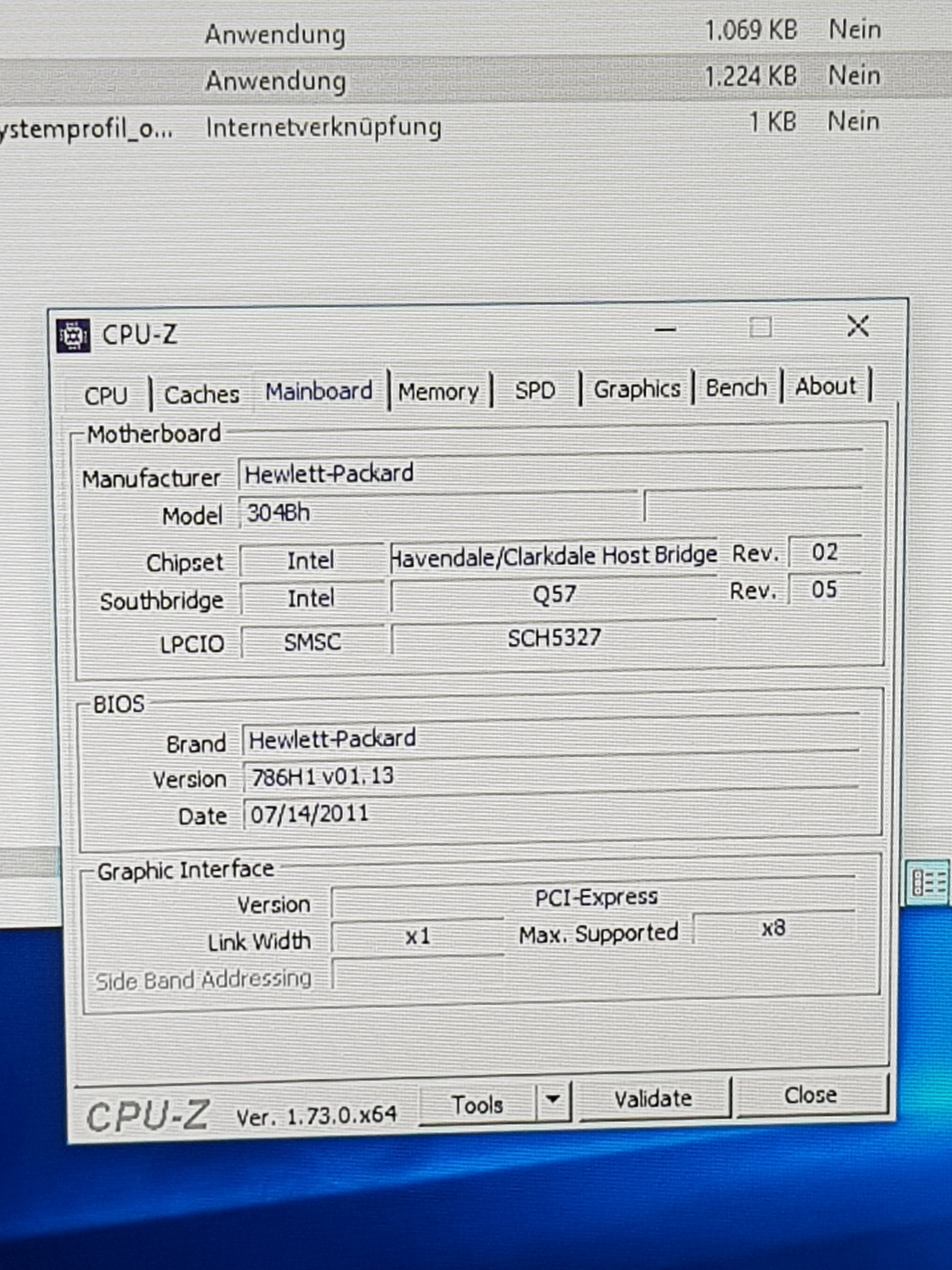Click the CPU-Z title bar icon
Screen dimensions: 952x1270
tap(73, 335)
